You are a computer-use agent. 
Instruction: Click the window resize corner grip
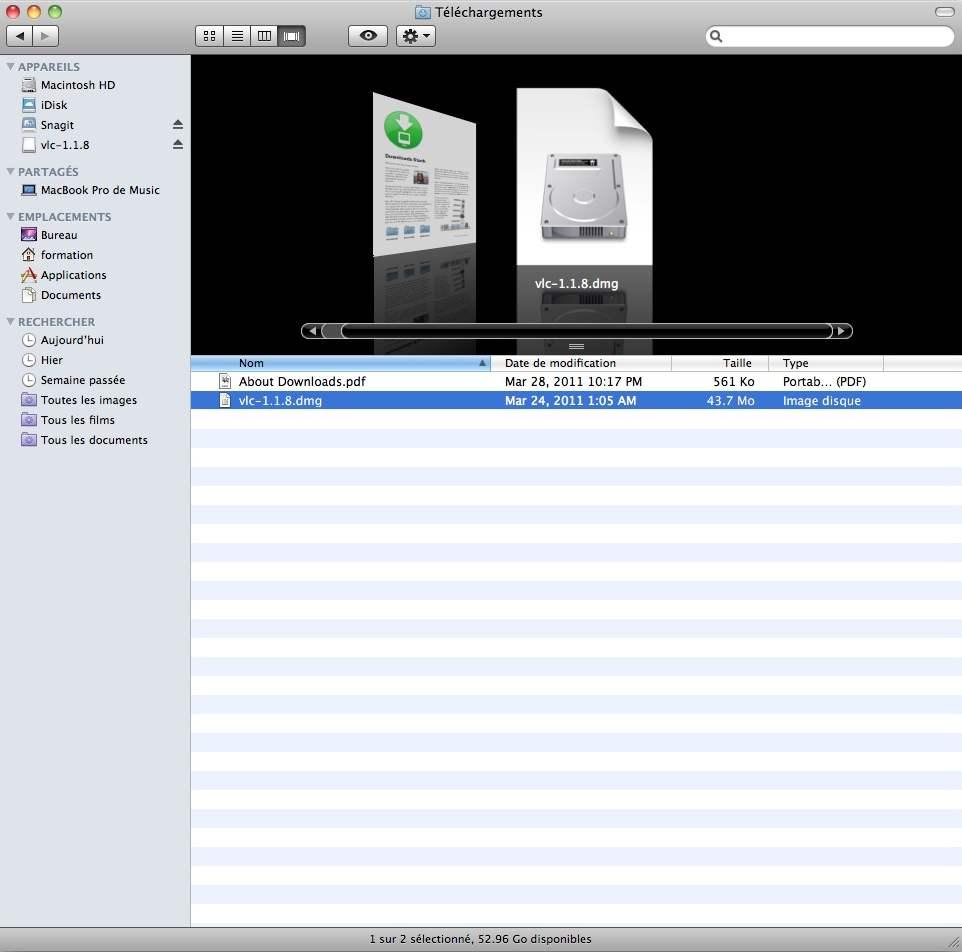953,943
